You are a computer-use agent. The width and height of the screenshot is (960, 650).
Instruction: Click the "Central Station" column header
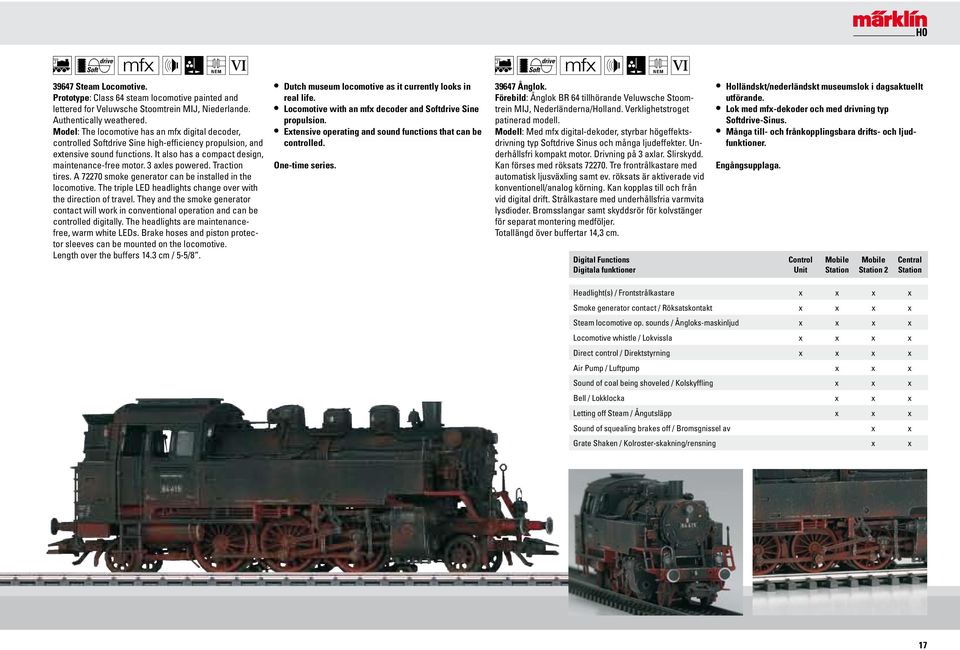tap(910, 264)
